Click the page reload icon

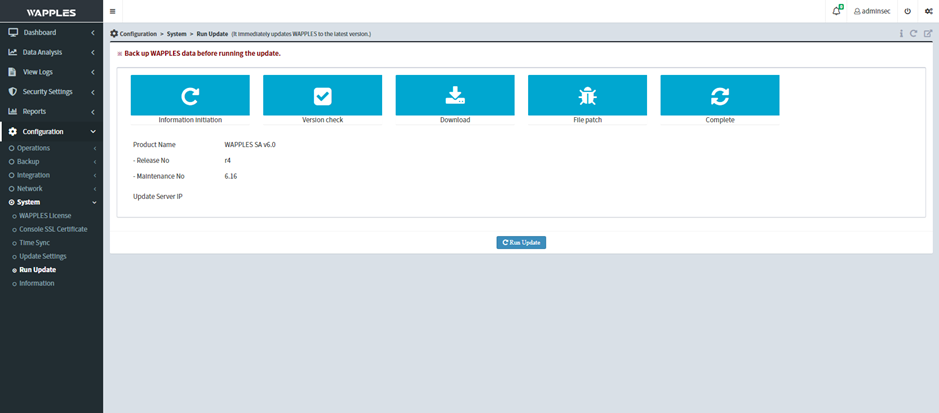tap(914, 33)
